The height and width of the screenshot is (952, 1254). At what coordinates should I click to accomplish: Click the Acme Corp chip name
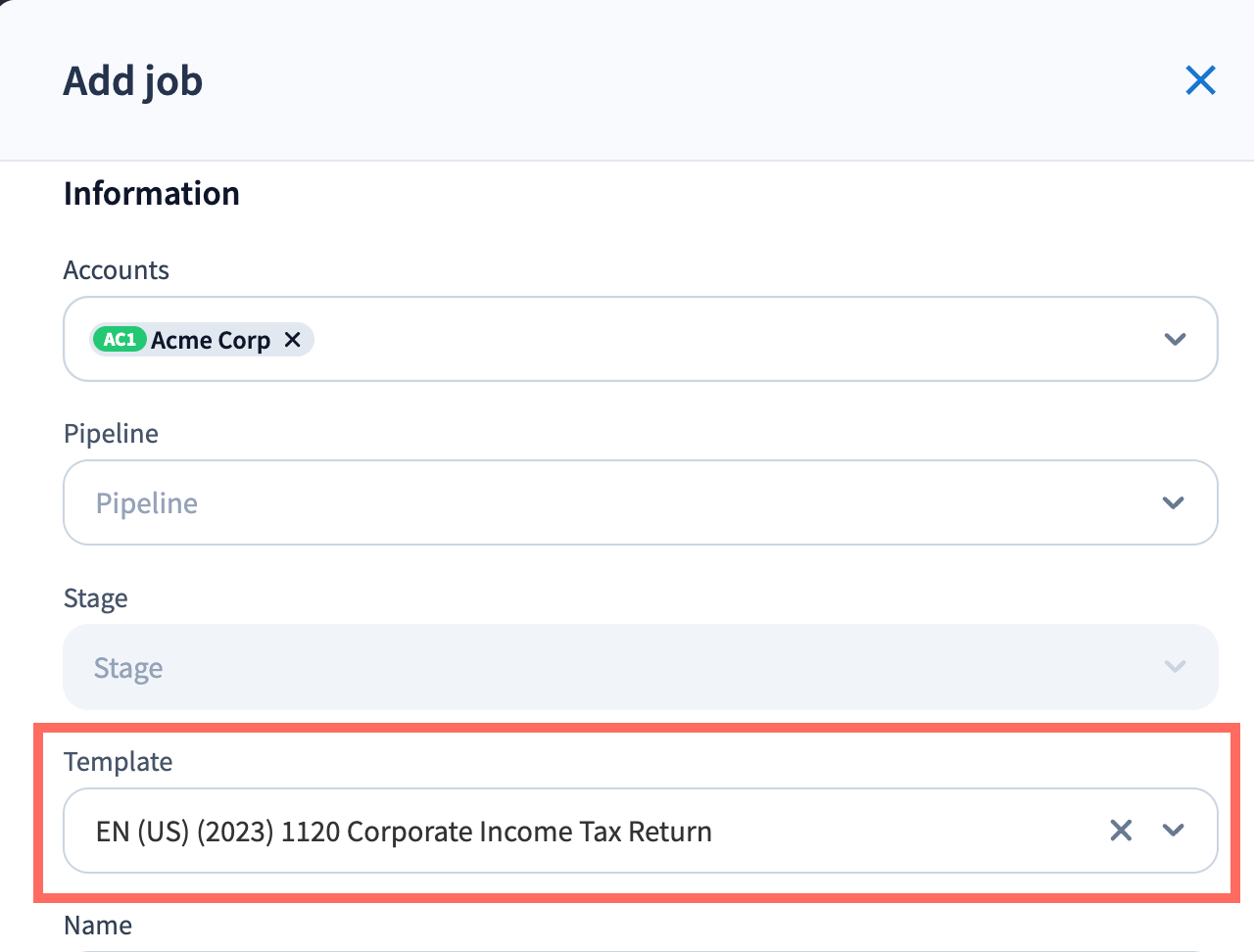click(211, 340)
